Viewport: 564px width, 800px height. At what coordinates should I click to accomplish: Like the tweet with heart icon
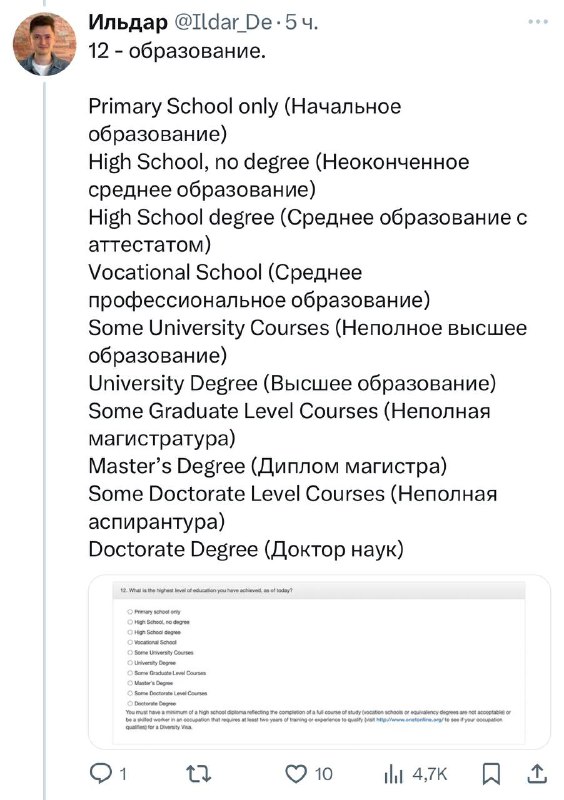coord(296,773)
